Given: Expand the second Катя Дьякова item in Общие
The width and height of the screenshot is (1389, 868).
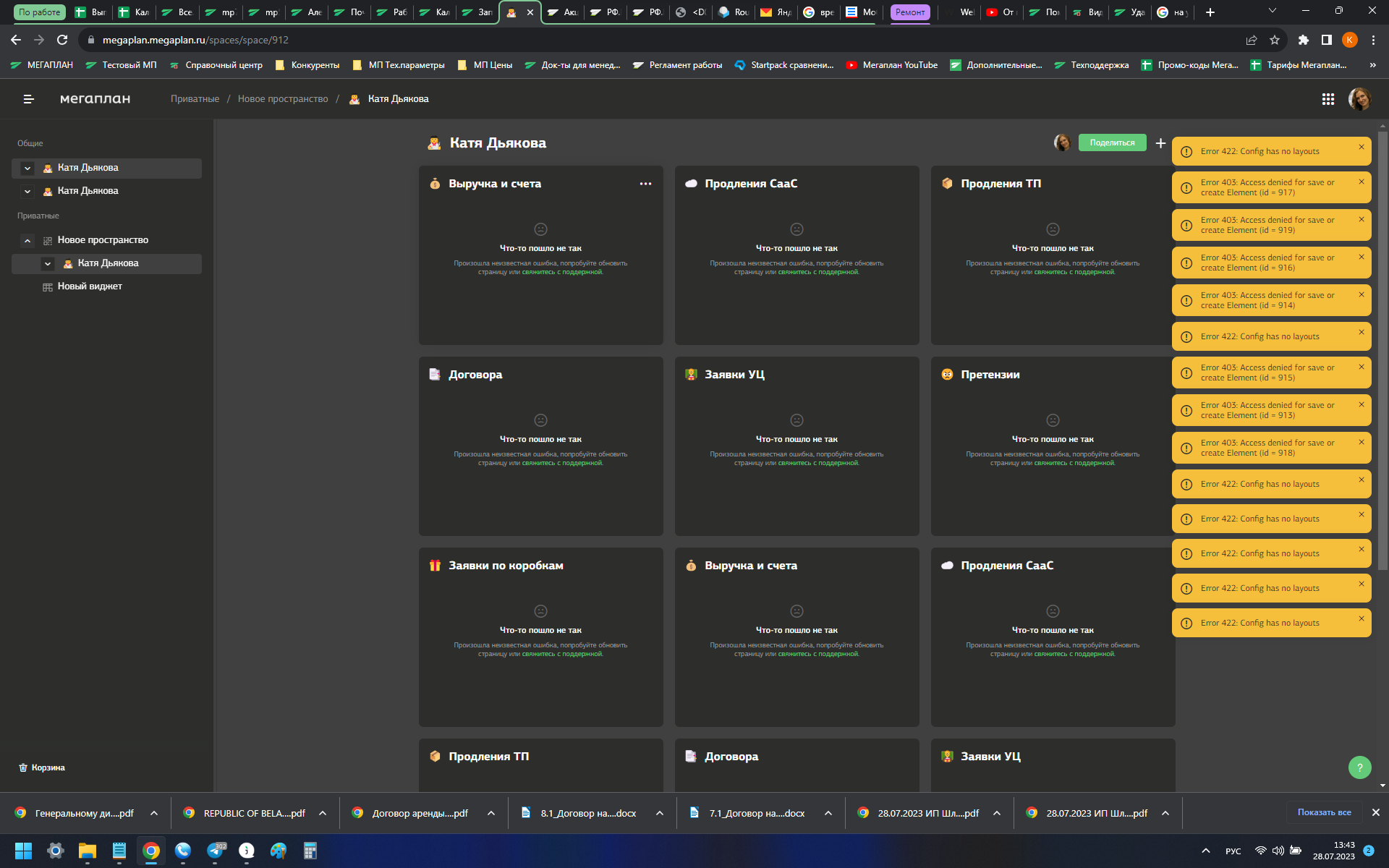Looking at the screenshot, I should pos(27,191).
